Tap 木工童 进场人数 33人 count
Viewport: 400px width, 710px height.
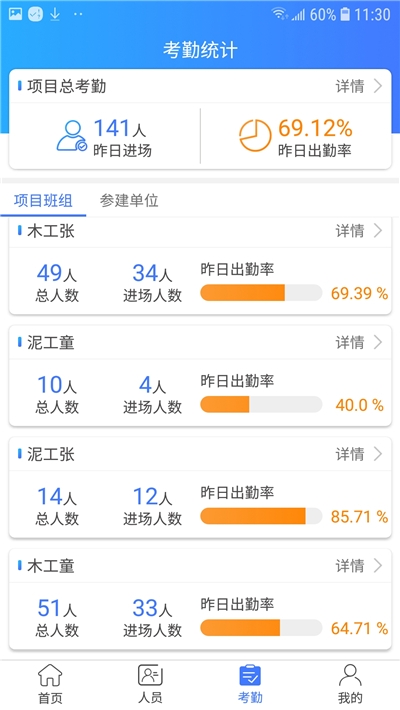pyautogui.click(x=152, y=608)
